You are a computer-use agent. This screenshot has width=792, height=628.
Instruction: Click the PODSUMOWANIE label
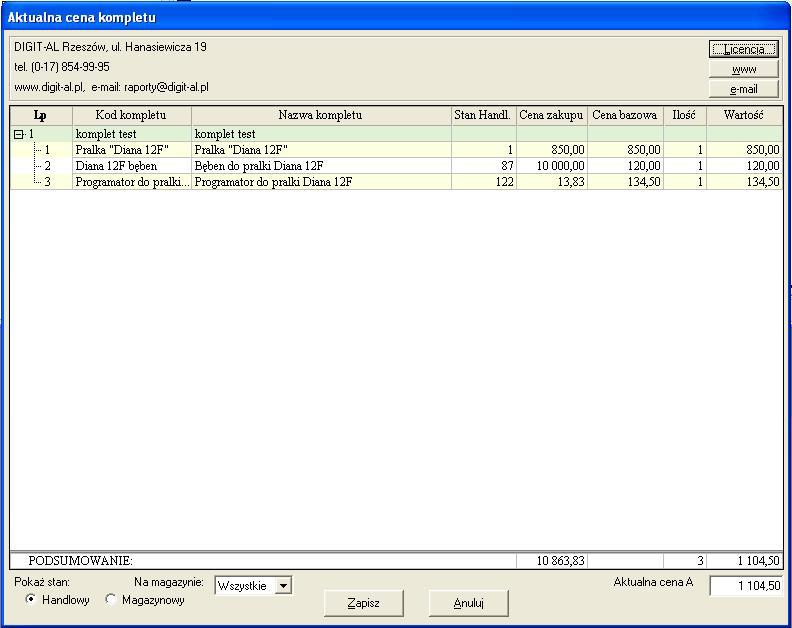point(80,561)
